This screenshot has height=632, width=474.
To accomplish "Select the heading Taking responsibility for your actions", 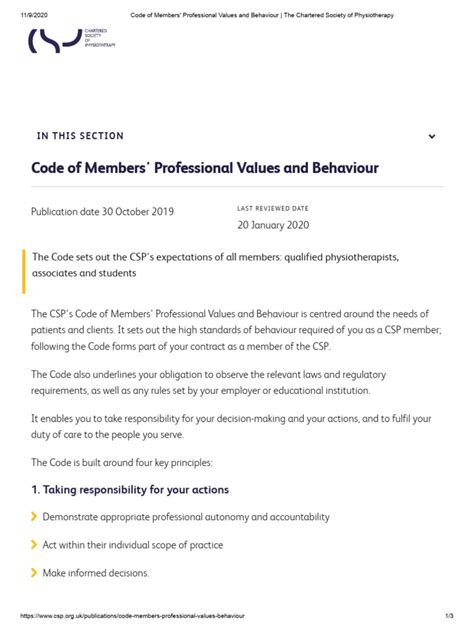I will (130, 490).
